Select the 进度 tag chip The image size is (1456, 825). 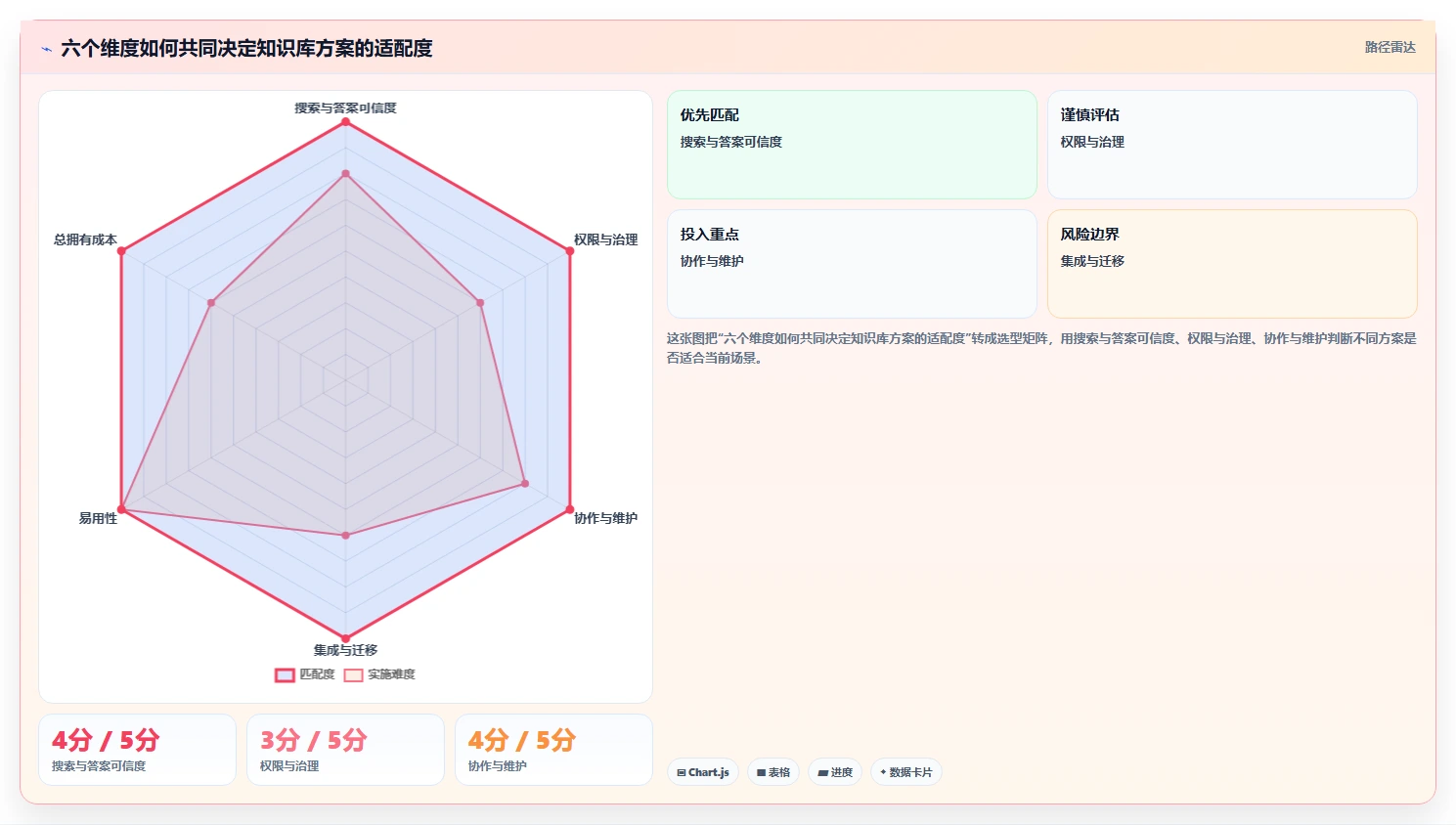tap(835, 772)
